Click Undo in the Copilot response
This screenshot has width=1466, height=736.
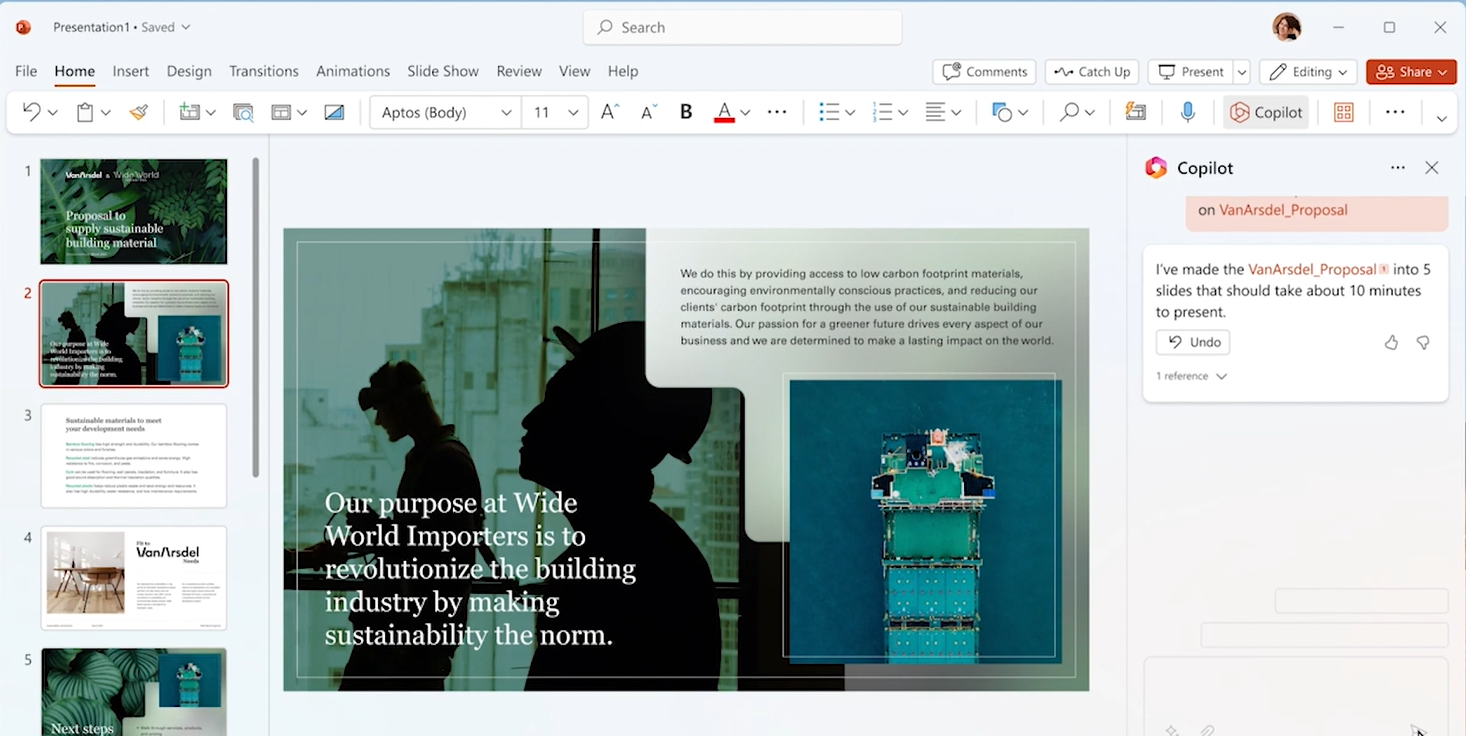(1193, 342)
